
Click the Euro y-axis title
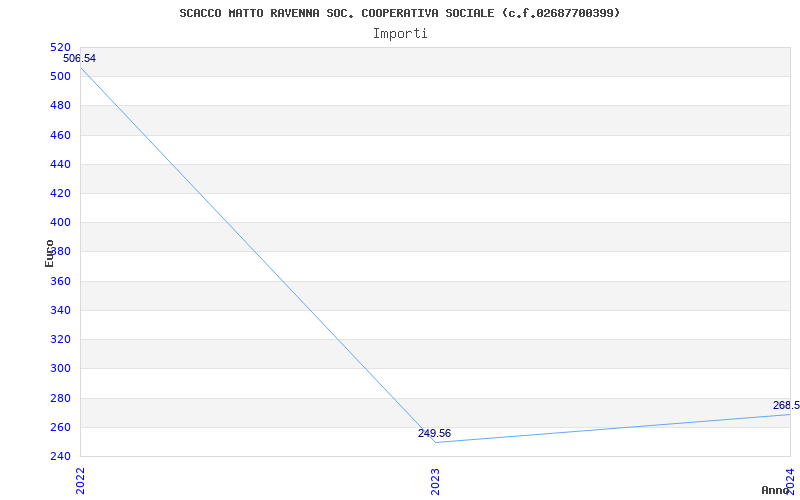click(49, 253)
